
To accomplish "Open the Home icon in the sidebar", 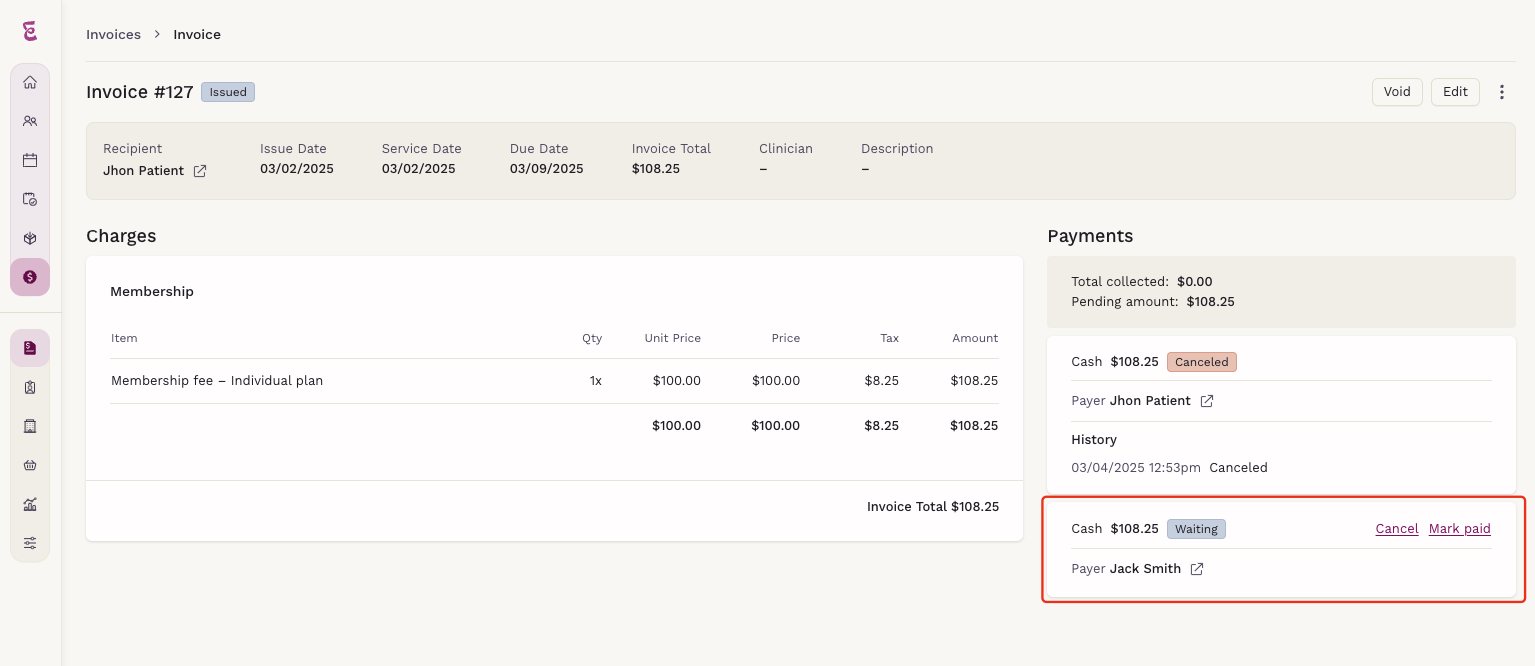I will [30, 82].
